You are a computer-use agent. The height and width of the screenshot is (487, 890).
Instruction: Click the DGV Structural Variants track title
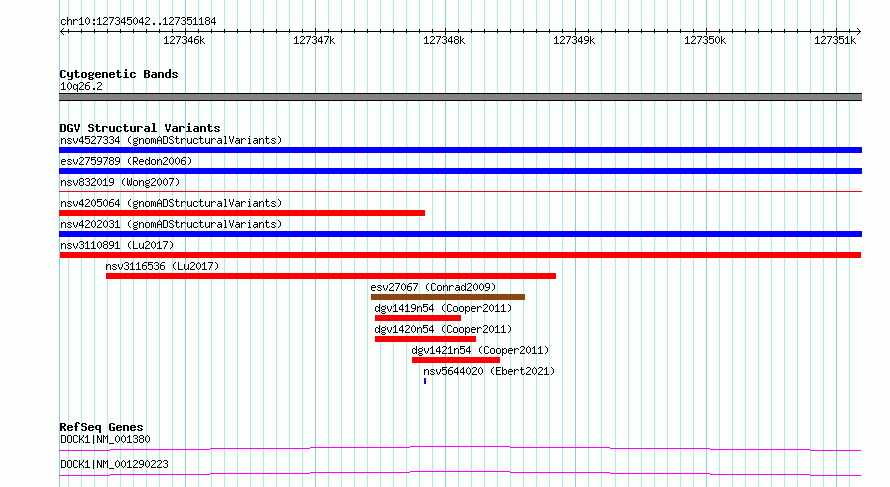click(x=140, y=128)
